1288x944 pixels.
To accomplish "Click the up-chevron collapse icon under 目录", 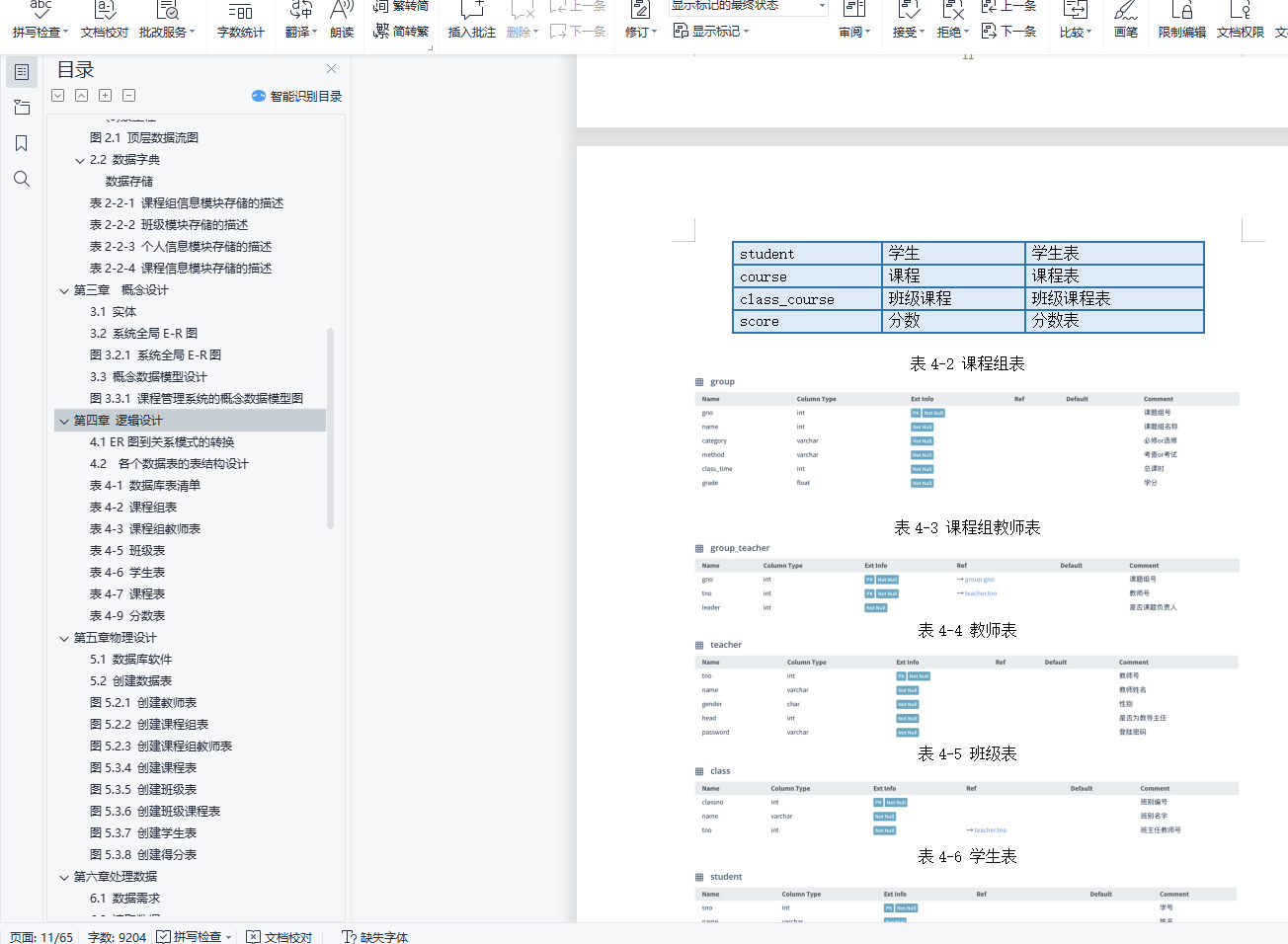I will [x=82, y=96].
